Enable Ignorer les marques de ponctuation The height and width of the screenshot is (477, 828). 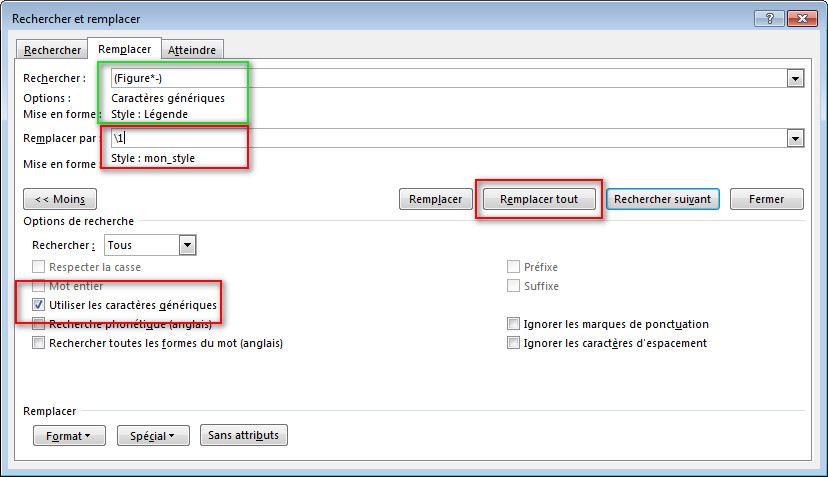coord(514,324)
